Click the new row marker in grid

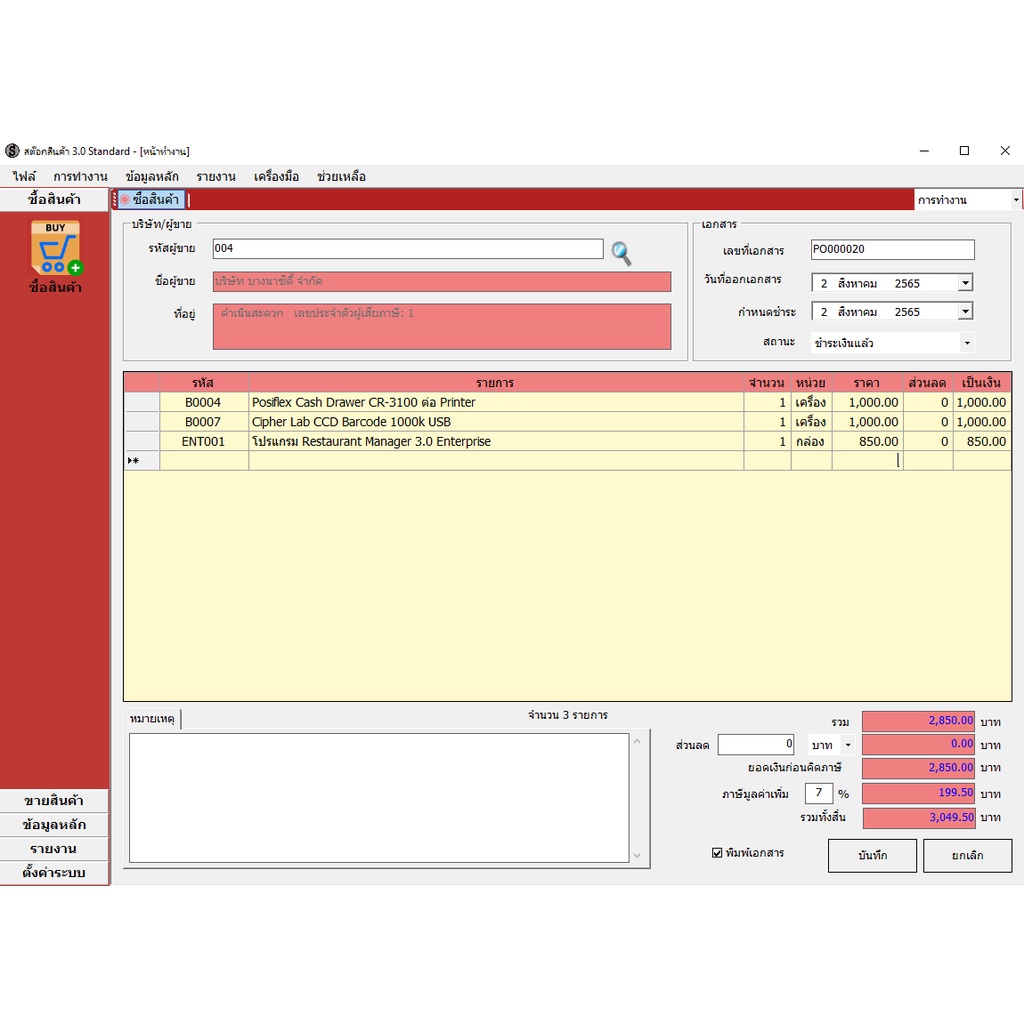pyautogui.click(x=133, y=460)
